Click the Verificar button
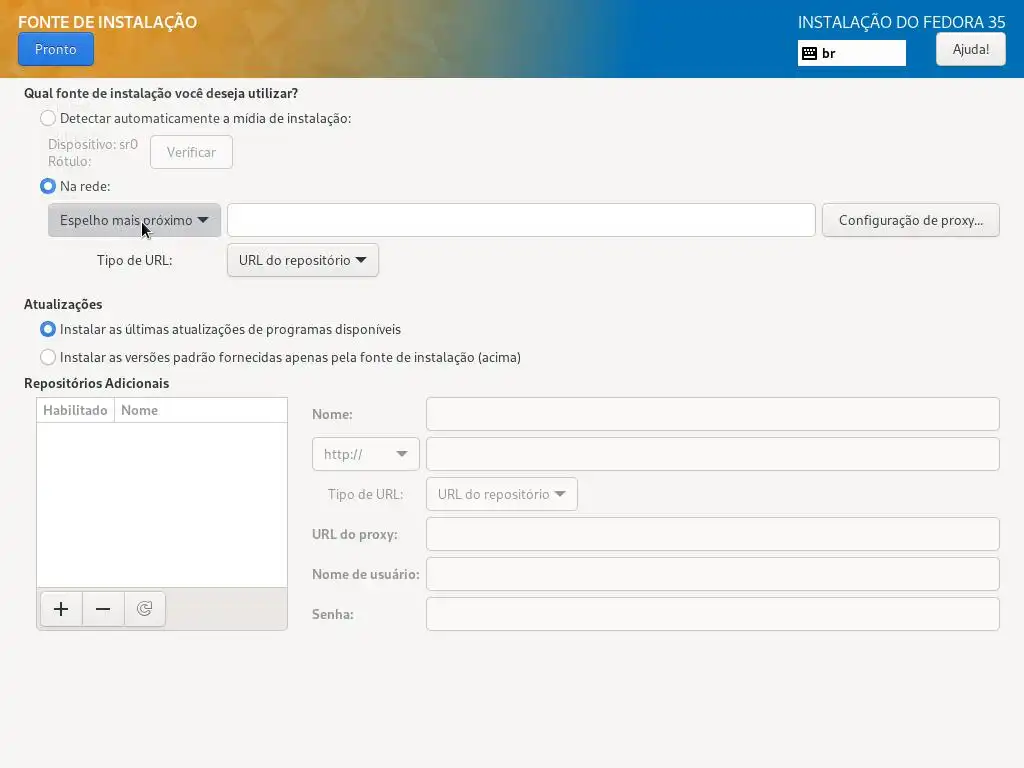The width and height of the screenshot is (1024, 768). [x=191, y=152]
